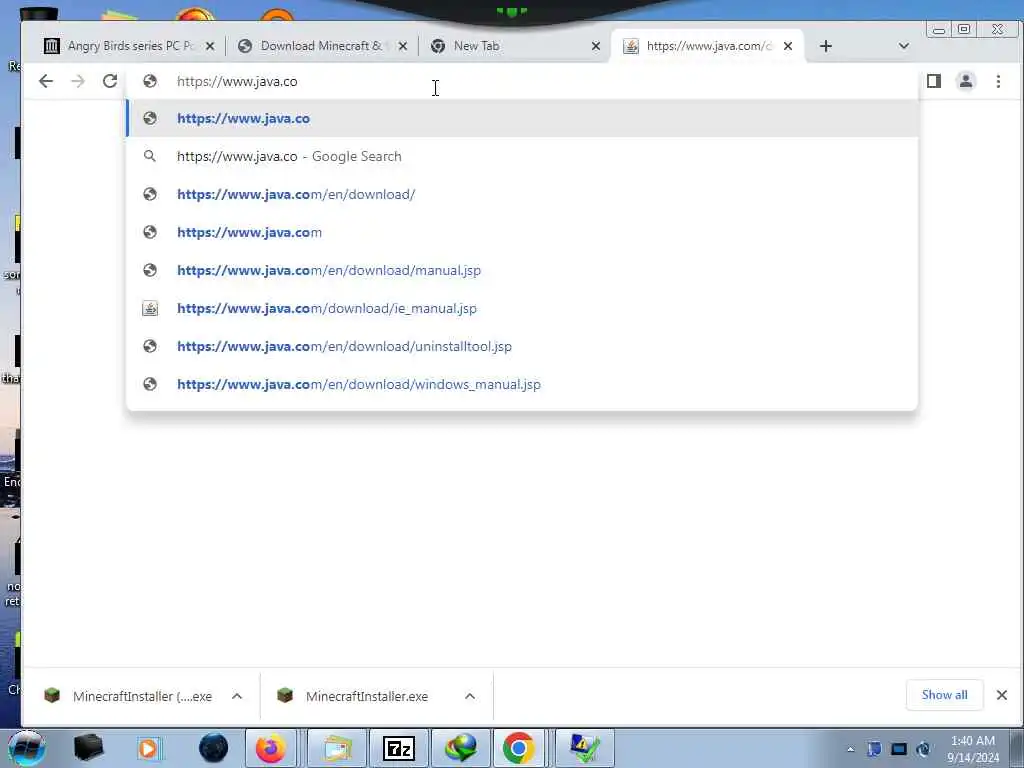Switch to the Angry Birds series tab

pos(124,46)
